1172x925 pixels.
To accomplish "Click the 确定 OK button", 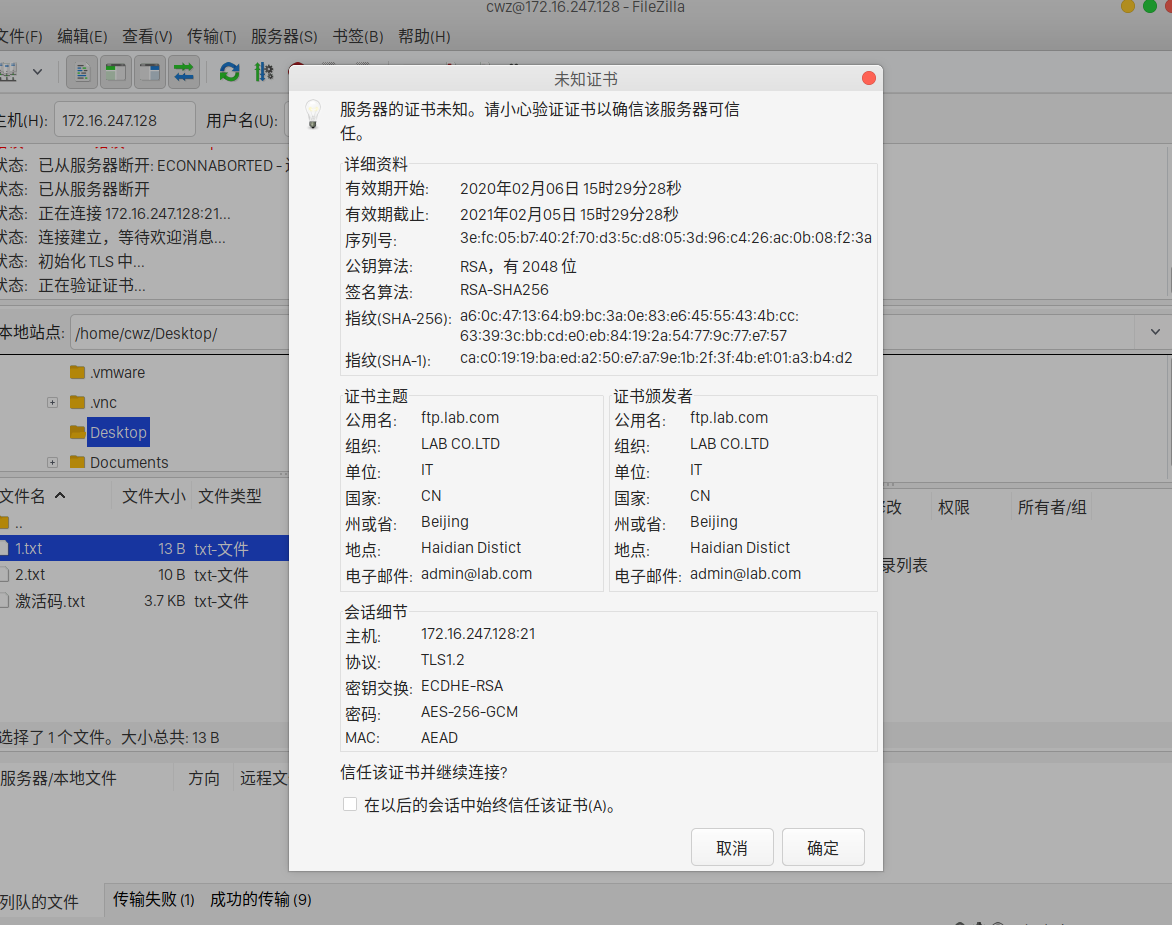I will [823, 847].
